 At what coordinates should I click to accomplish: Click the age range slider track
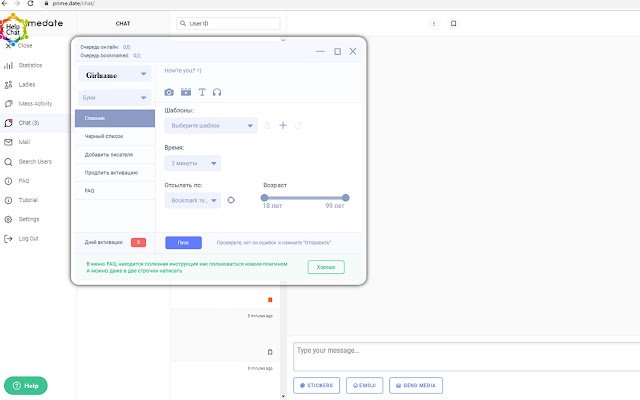coord(305,198)
